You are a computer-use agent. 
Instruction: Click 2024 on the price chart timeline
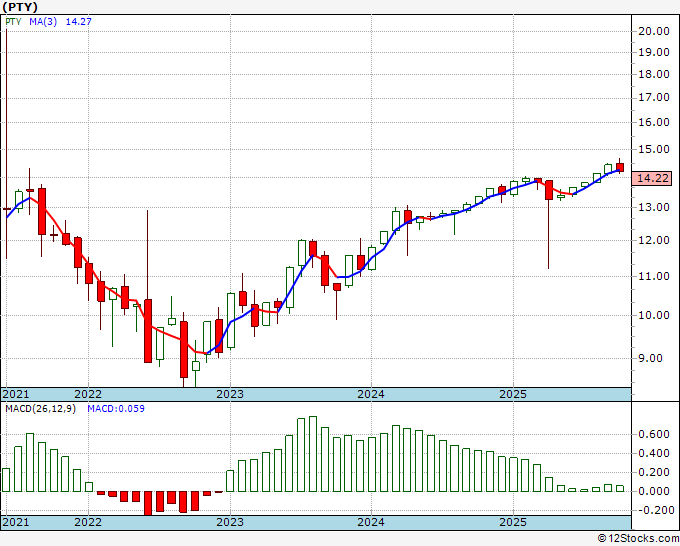tap(371, 394)
